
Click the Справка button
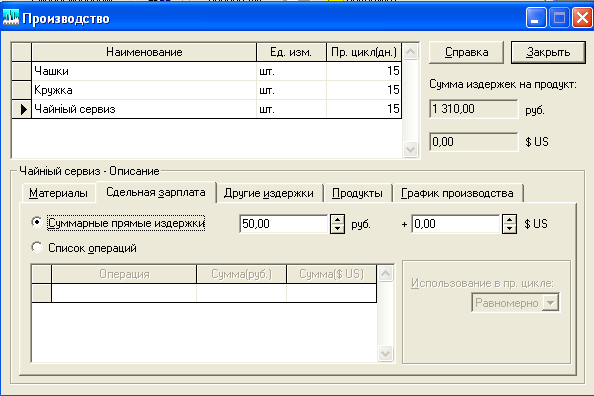pos(466,52)
